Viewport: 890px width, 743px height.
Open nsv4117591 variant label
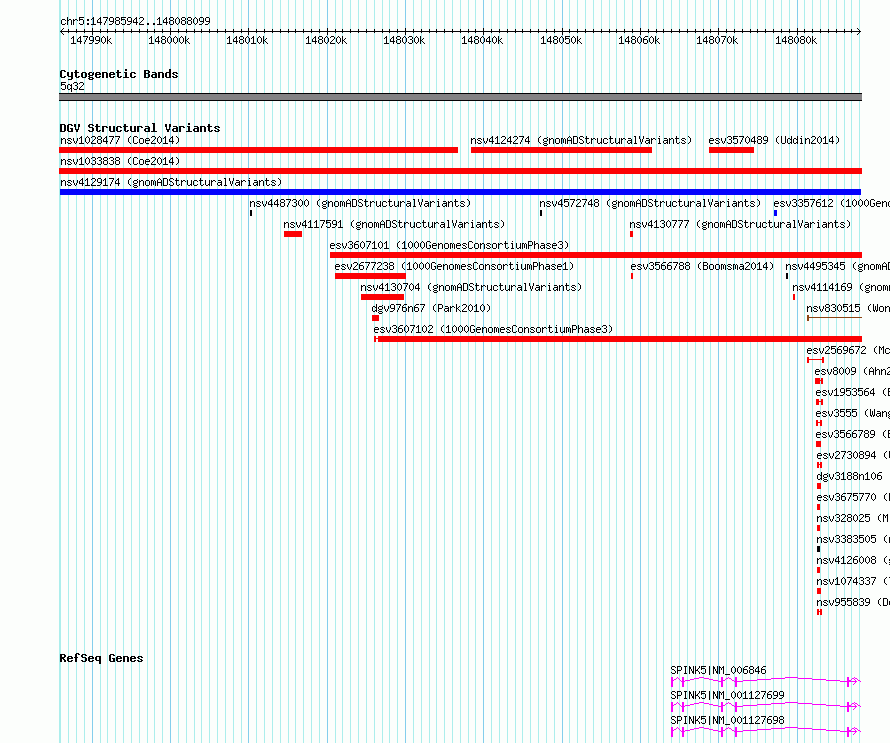tap(394, 224)
